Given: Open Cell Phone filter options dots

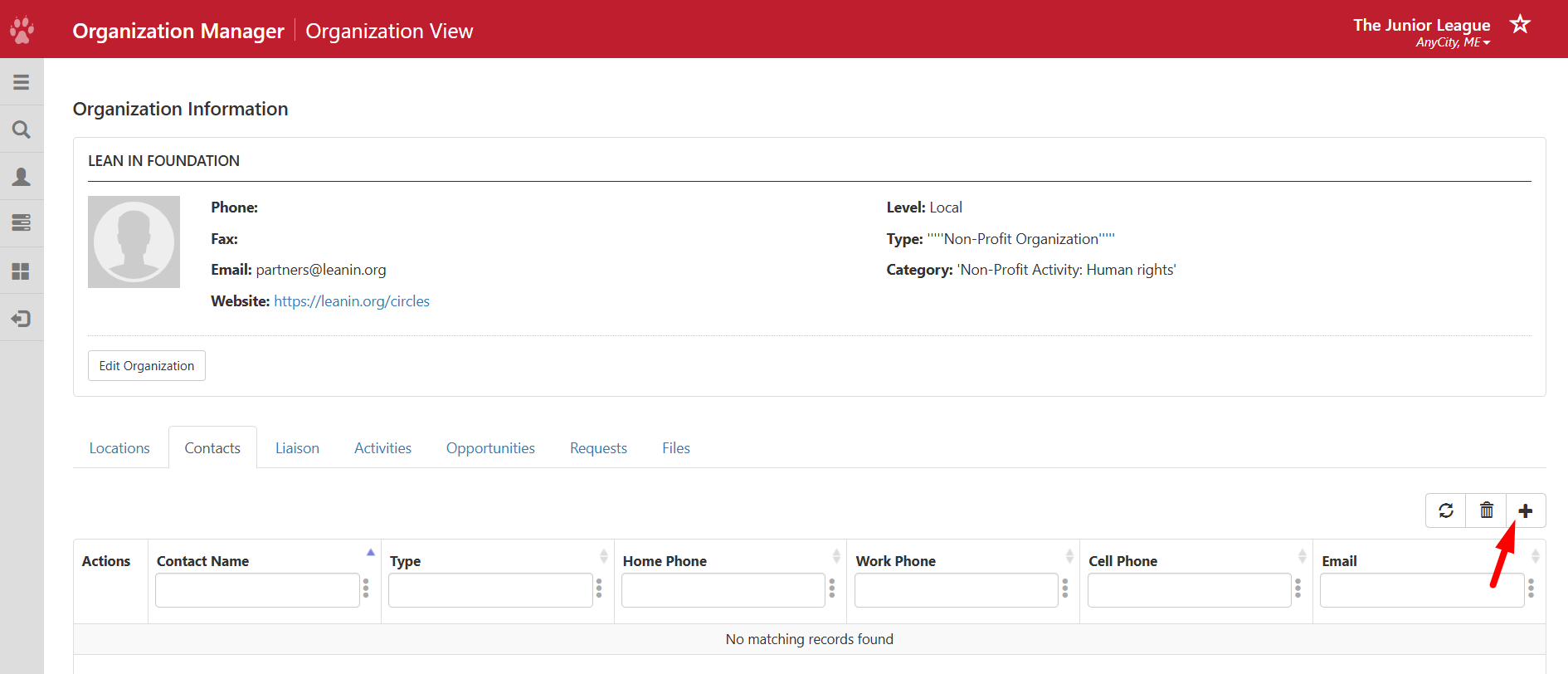Looking at the screenshot, I should coord(1298,589).
